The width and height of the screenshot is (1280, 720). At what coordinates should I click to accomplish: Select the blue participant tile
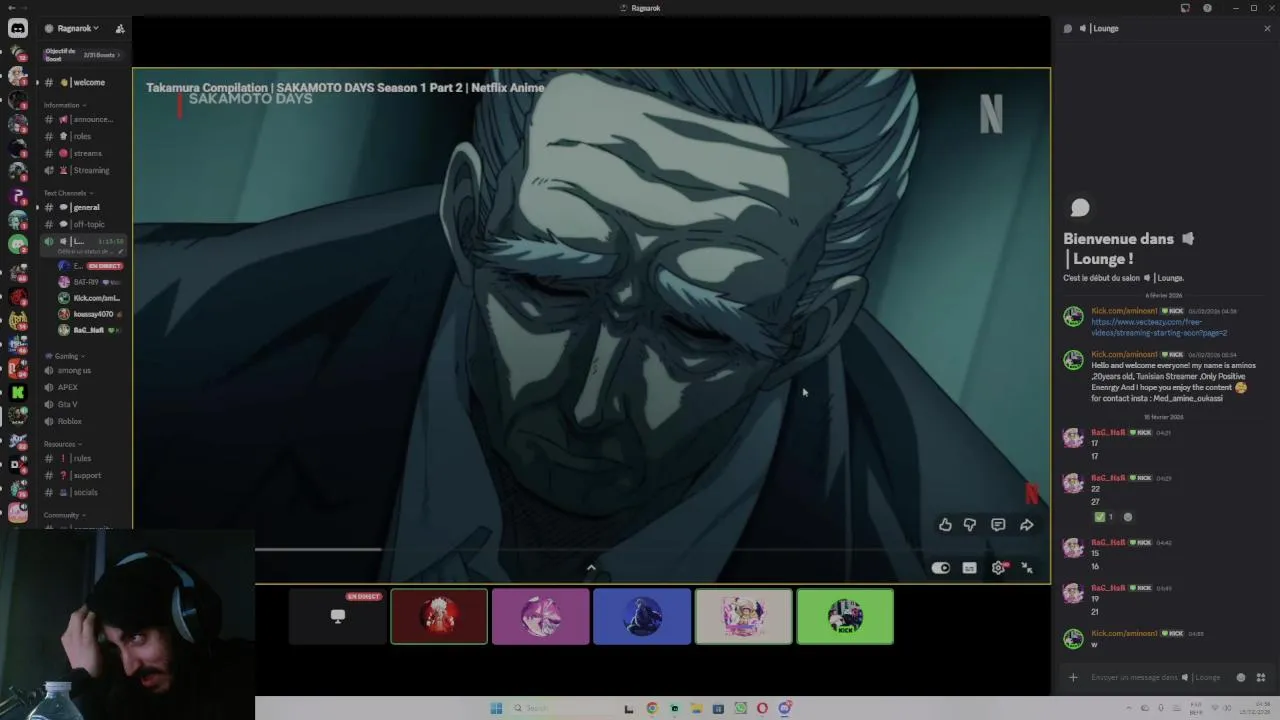coord(642,616)
